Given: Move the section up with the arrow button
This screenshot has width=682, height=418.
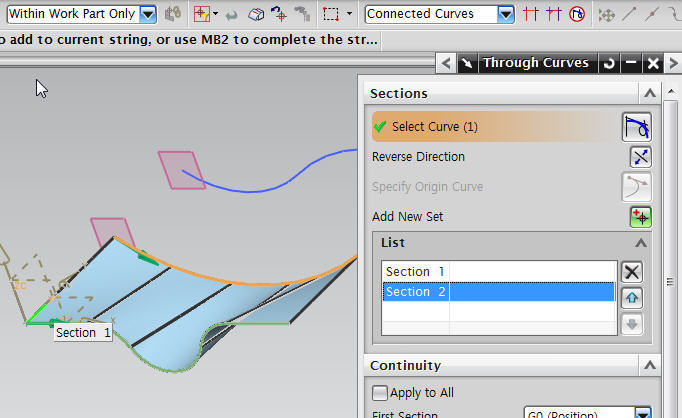Looking at the screenshot, I should 632,298.
